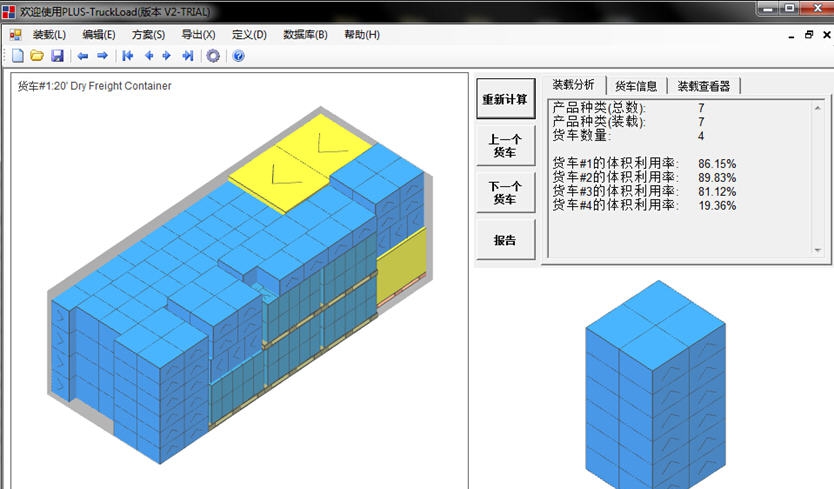834x489 pixels.
Task: Expand the 数据库(B) menu
Action: click(305, 34)
